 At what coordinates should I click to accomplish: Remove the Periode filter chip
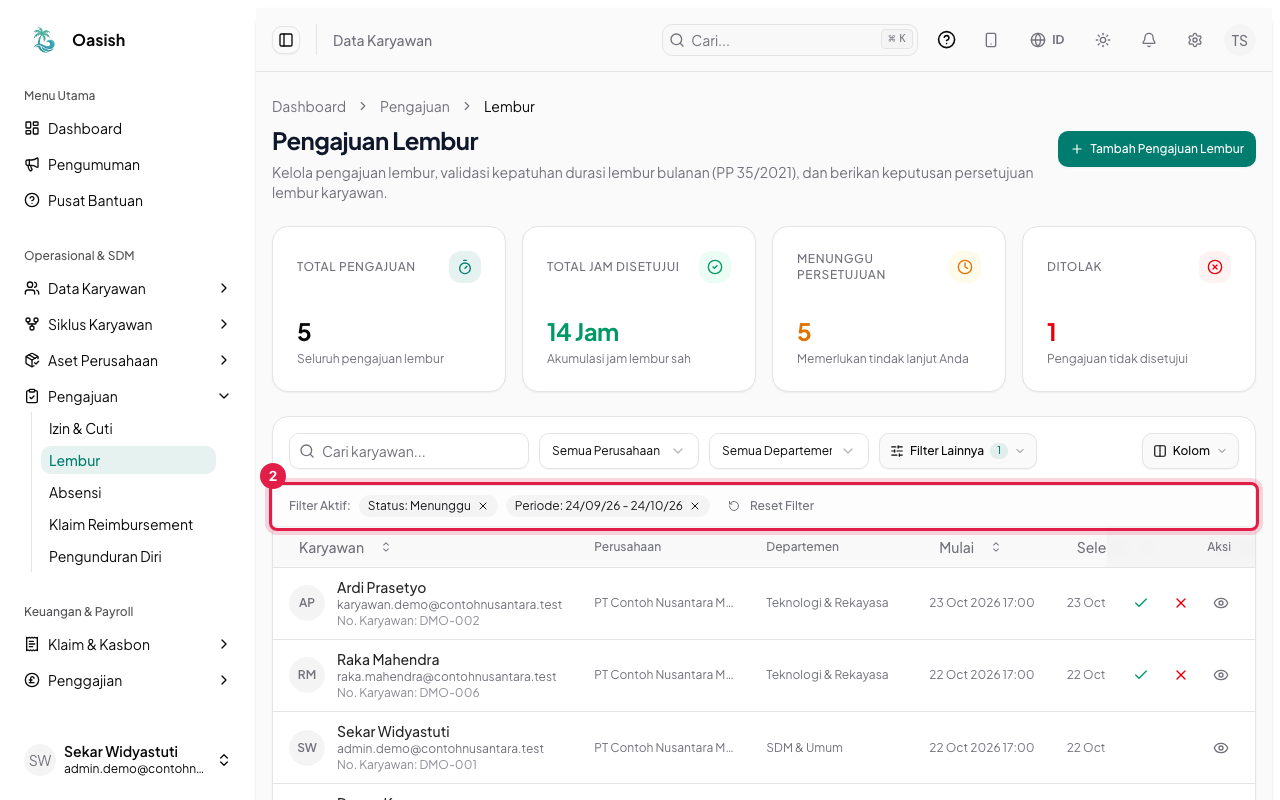(695, 506)
